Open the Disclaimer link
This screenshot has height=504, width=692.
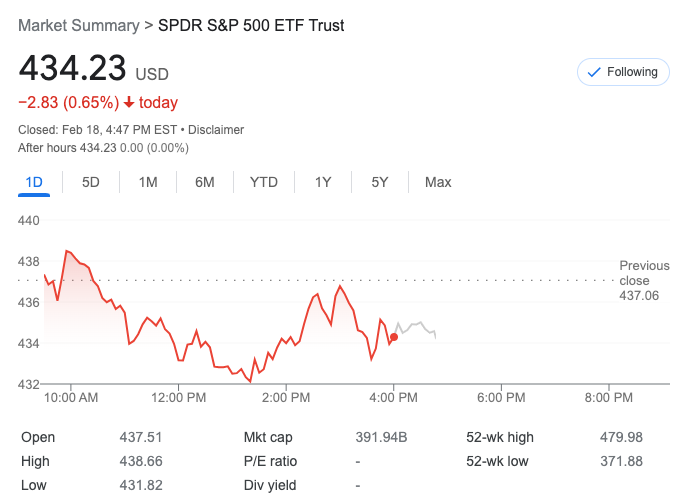pos(217,130)
